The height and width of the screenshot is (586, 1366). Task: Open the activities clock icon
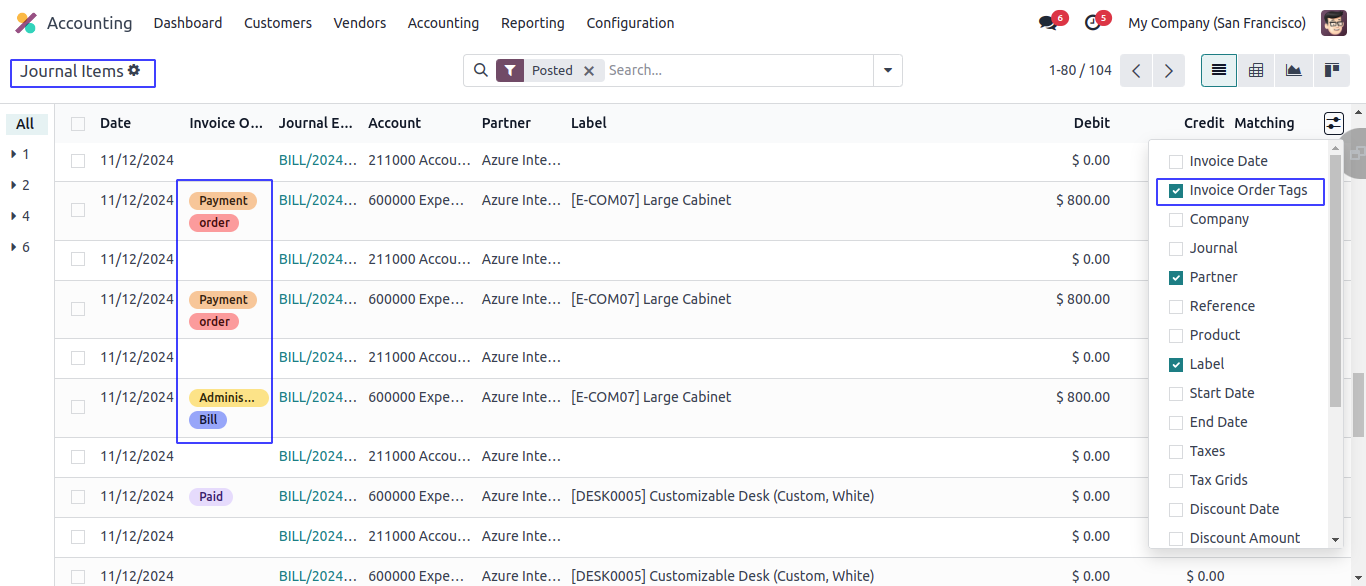1092,23
